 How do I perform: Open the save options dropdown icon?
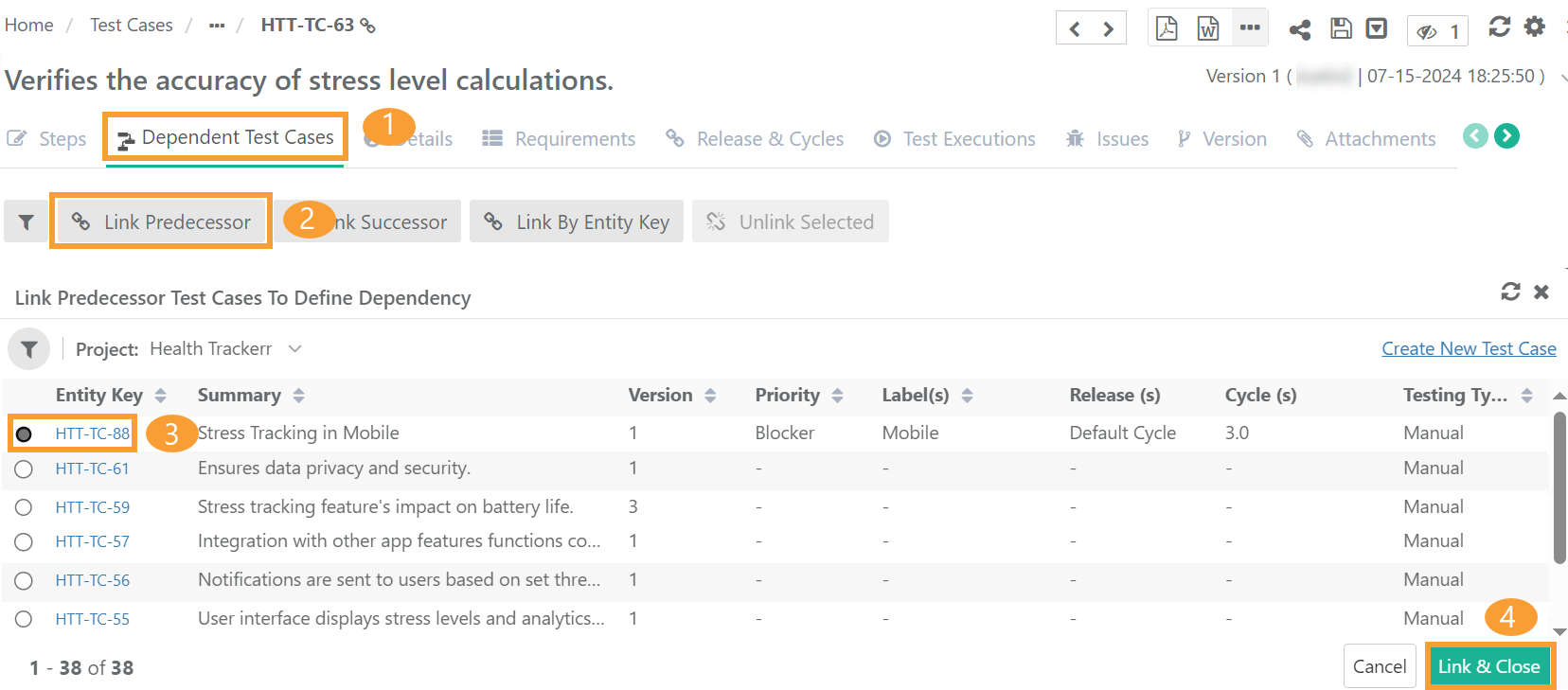[1377, 28]
